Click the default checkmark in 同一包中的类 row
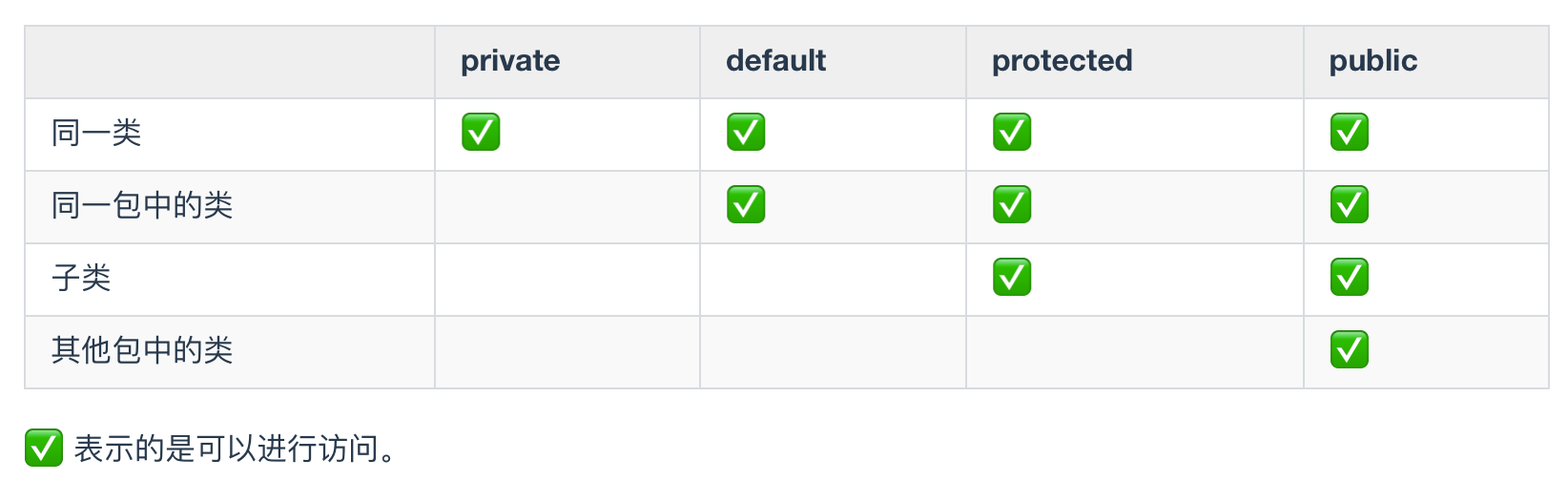1568x481 pixels. [746, 205]
